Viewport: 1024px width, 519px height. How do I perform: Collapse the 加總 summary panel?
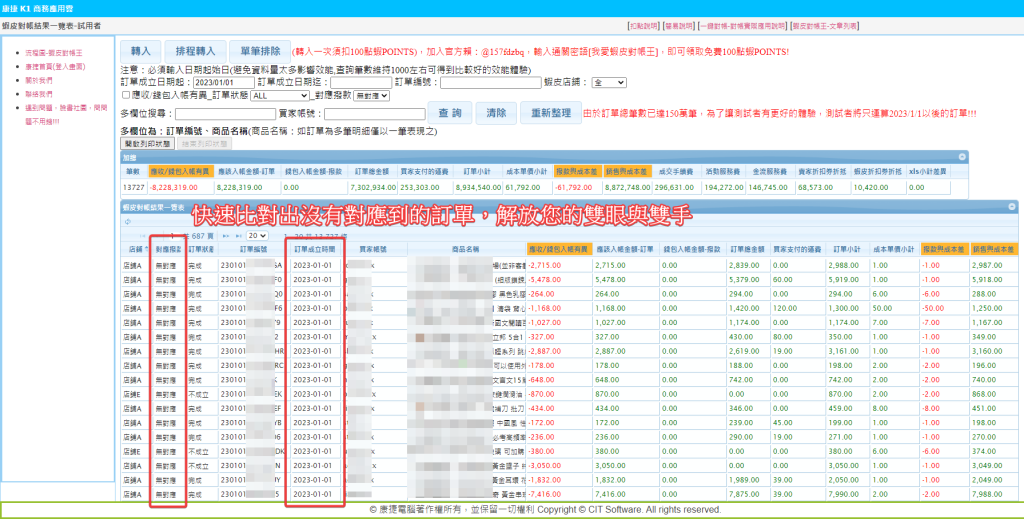(x=963, y=157)
